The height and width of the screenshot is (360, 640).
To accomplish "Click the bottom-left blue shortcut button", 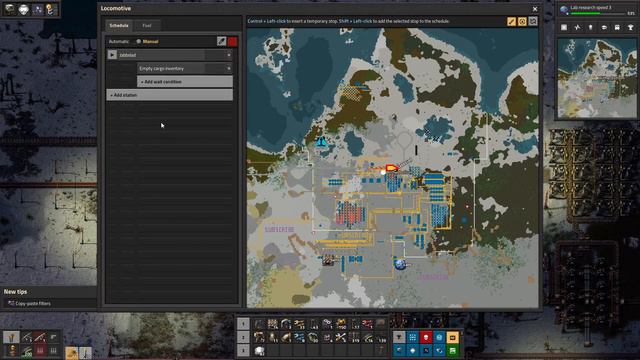I will tap(399, 351).
